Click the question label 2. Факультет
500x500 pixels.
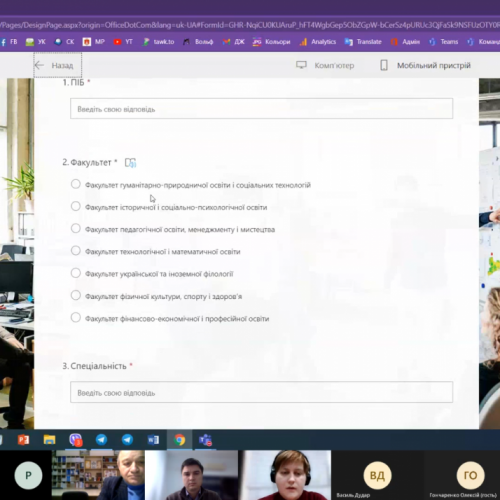(x=87, y=163)
